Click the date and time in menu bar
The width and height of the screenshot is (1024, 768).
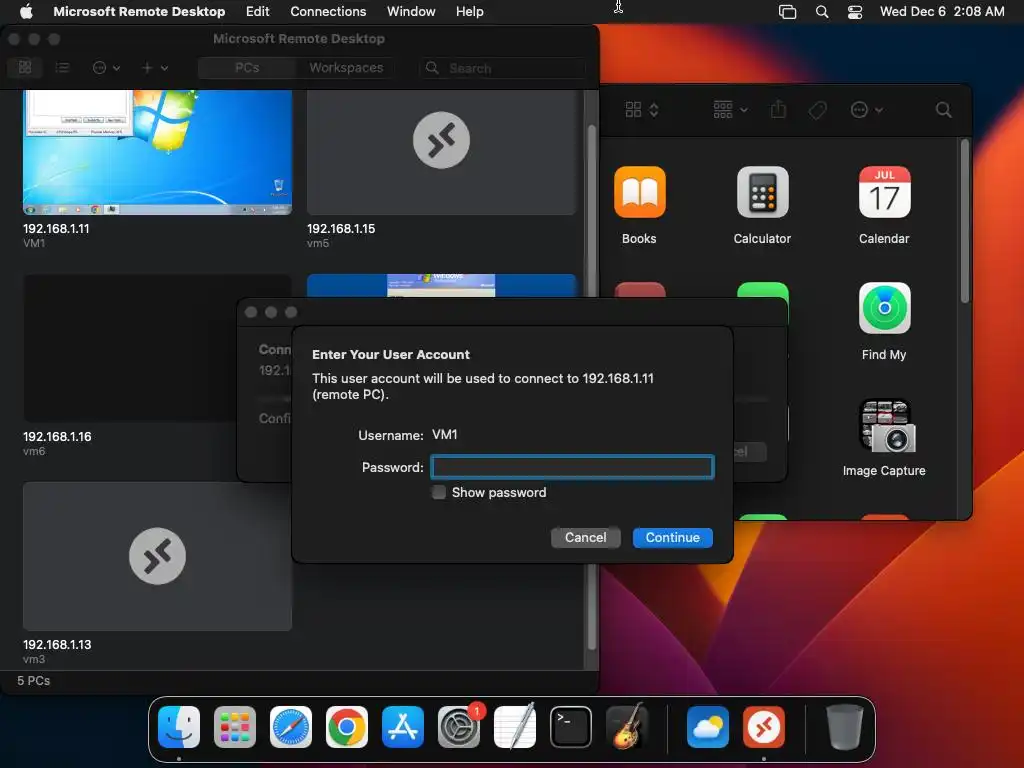942,11
